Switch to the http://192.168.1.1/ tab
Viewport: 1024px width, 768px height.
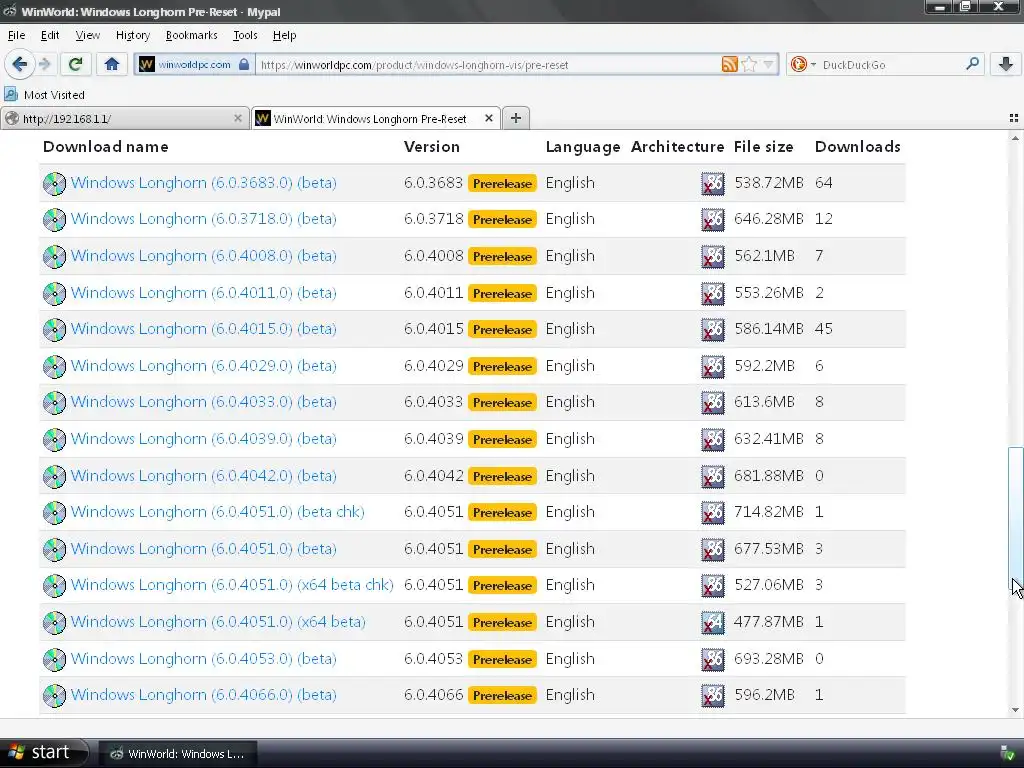125,118
